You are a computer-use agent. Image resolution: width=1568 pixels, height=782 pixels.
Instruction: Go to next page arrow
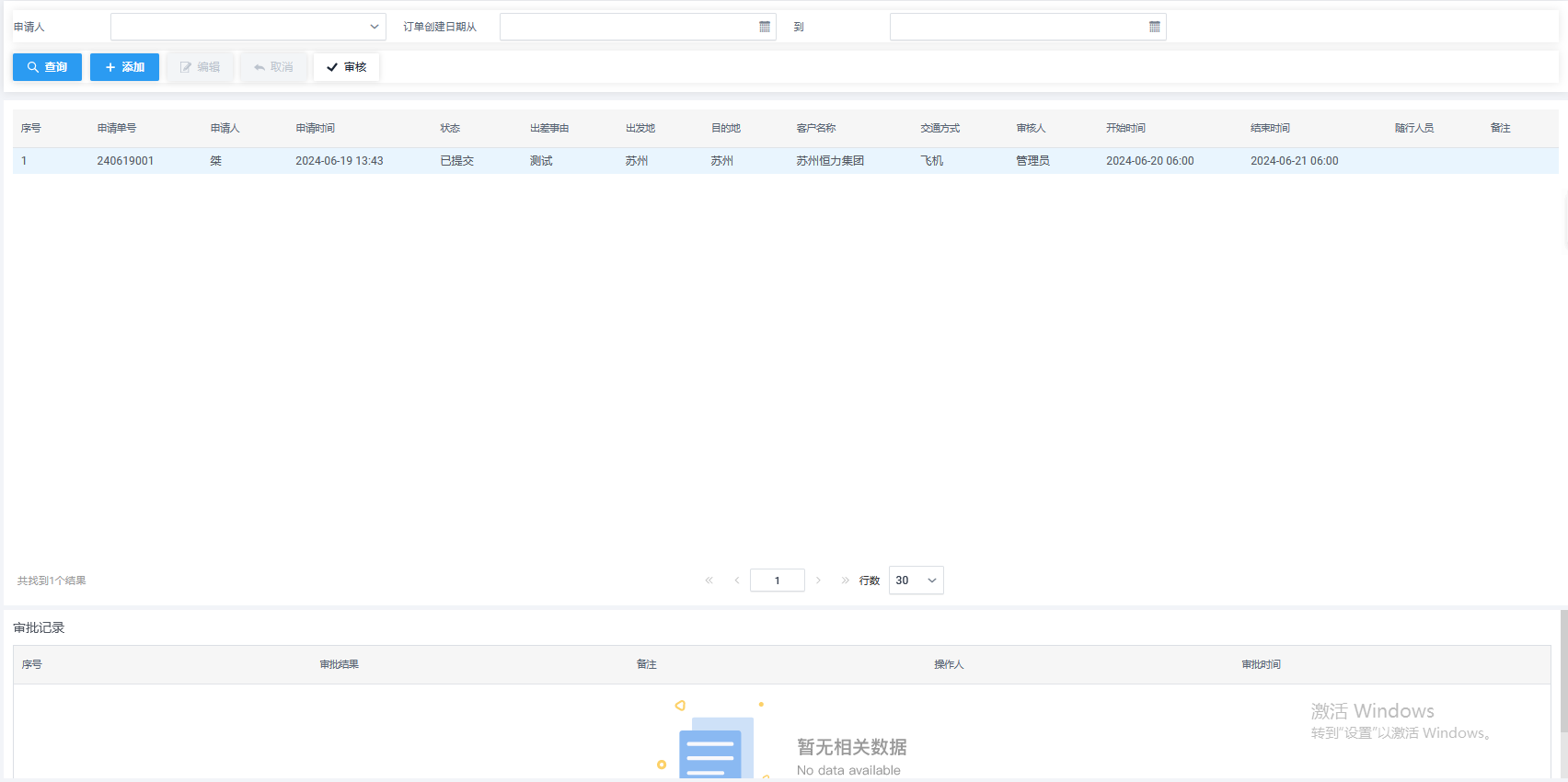[x=818, y=581]
